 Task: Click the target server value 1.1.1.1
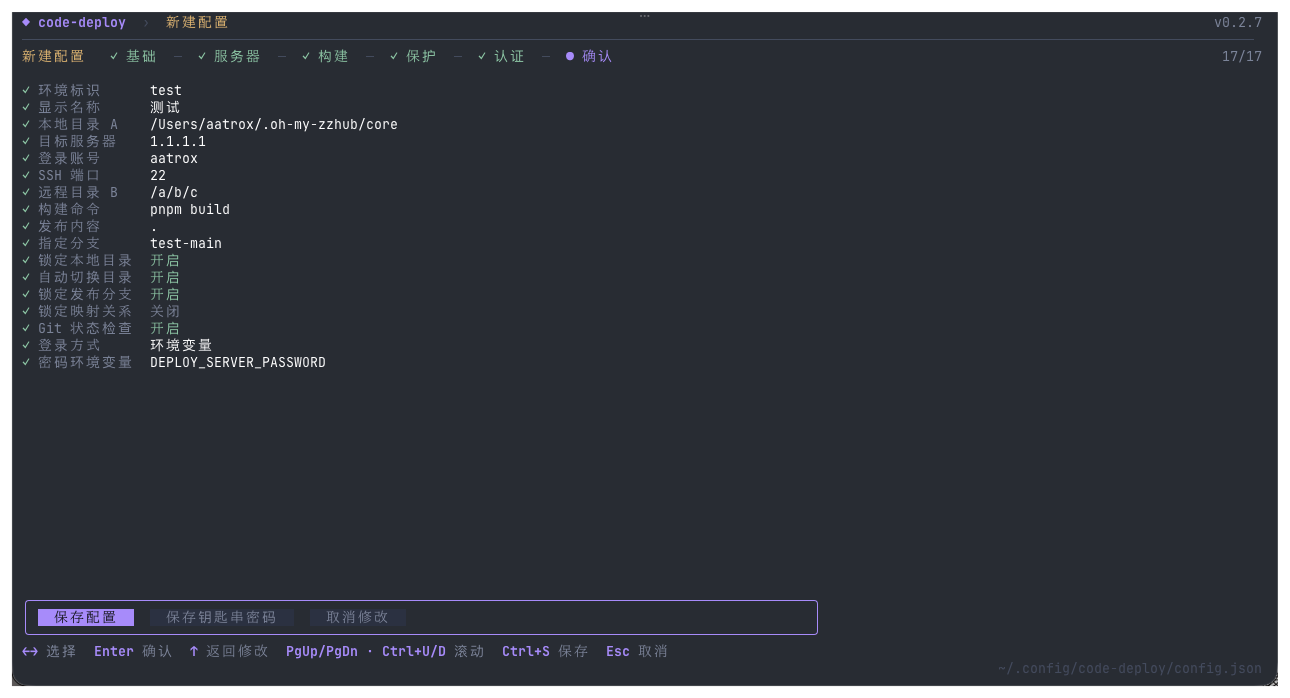click(178, 141)
